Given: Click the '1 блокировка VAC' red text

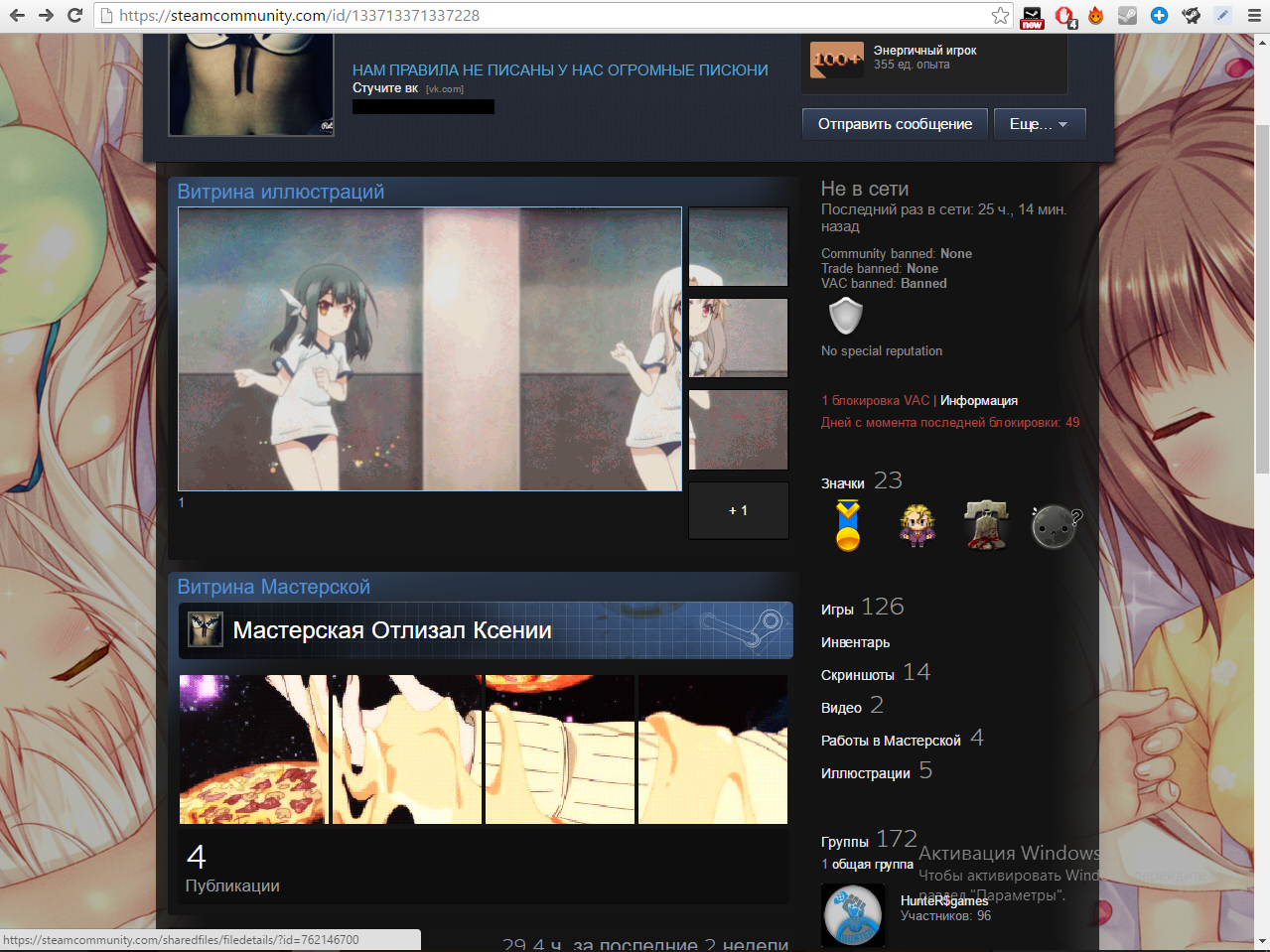Looking at the screenshot, I should (875, 401).
